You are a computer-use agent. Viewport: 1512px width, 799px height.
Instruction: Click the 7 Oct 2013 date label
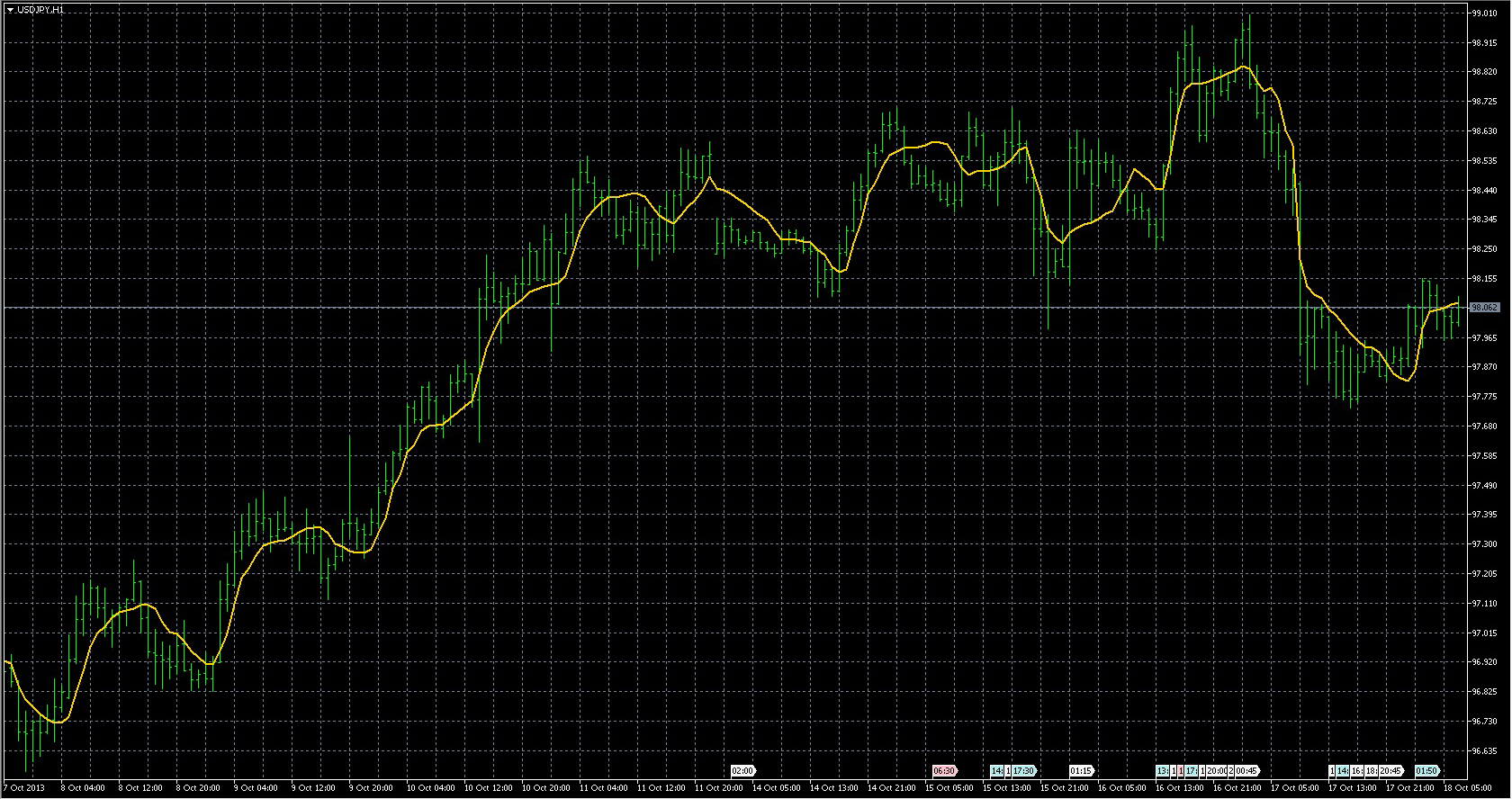click(x=23, y=788)
